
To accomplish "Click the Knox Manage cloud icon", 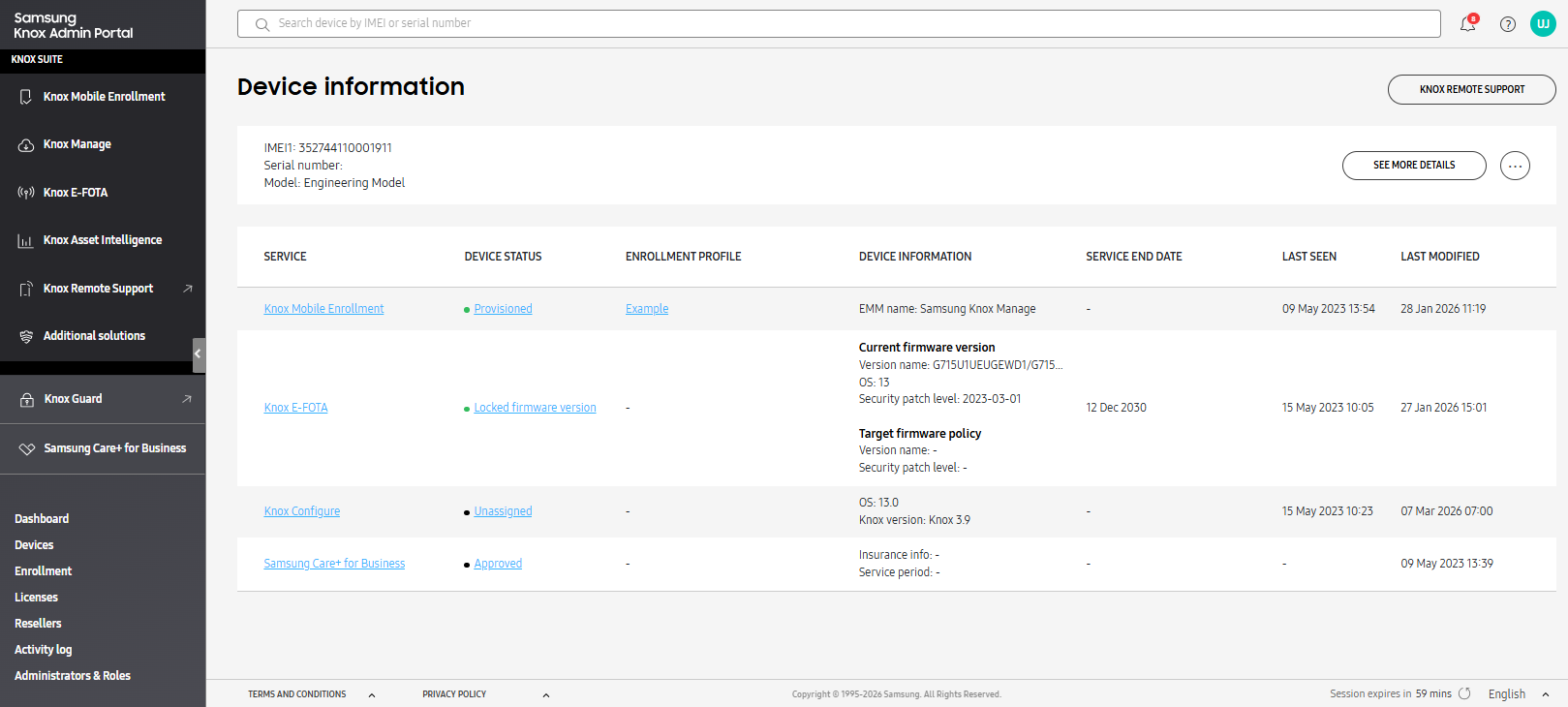I will click(x=26, y=144).
